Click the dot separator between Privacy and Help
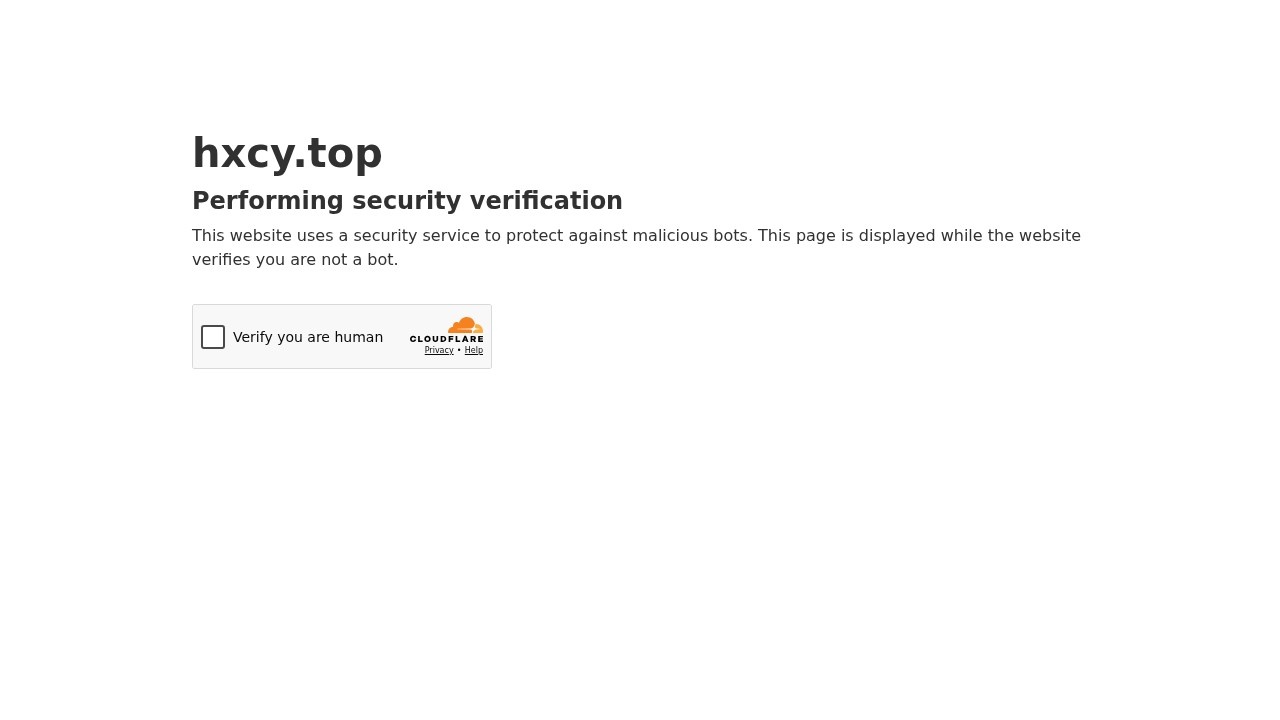This screenshot has width=1280, height=720. point(459,350)
